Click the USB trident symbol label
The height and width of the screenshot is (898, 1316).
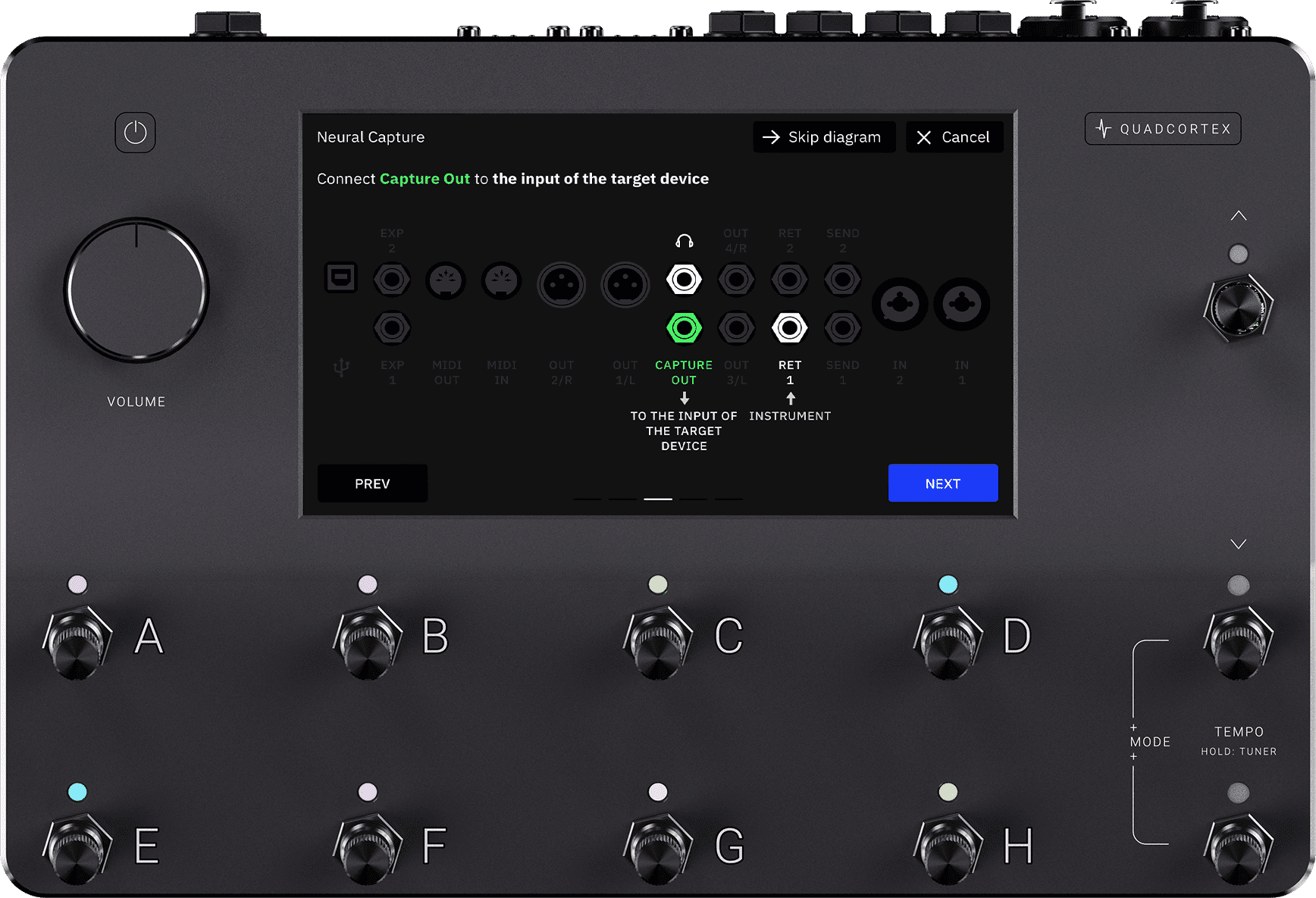341,368
